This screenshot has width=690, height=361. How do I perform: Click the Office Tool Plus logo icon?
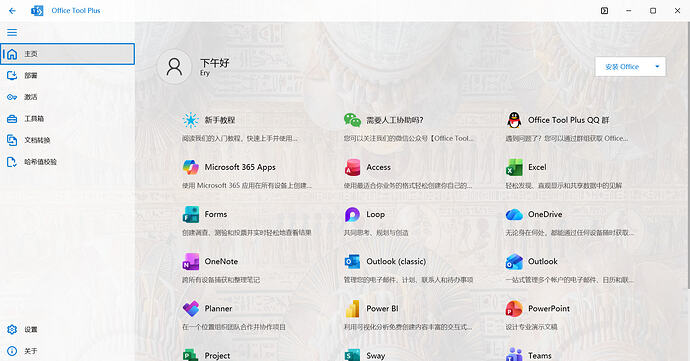click(37, 11)
